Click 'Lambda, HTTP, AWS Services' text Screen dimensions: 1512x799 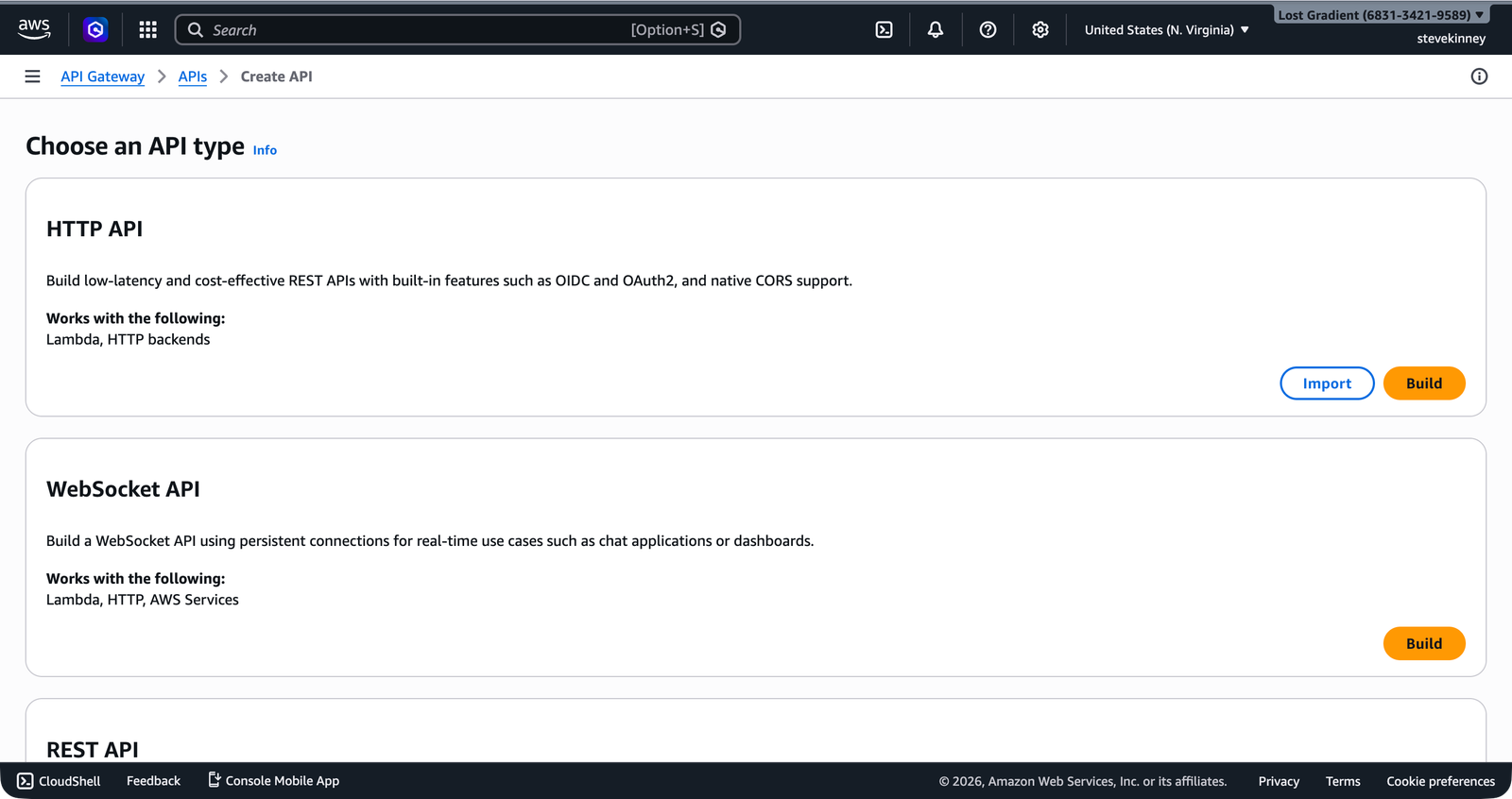pos(143,600)
